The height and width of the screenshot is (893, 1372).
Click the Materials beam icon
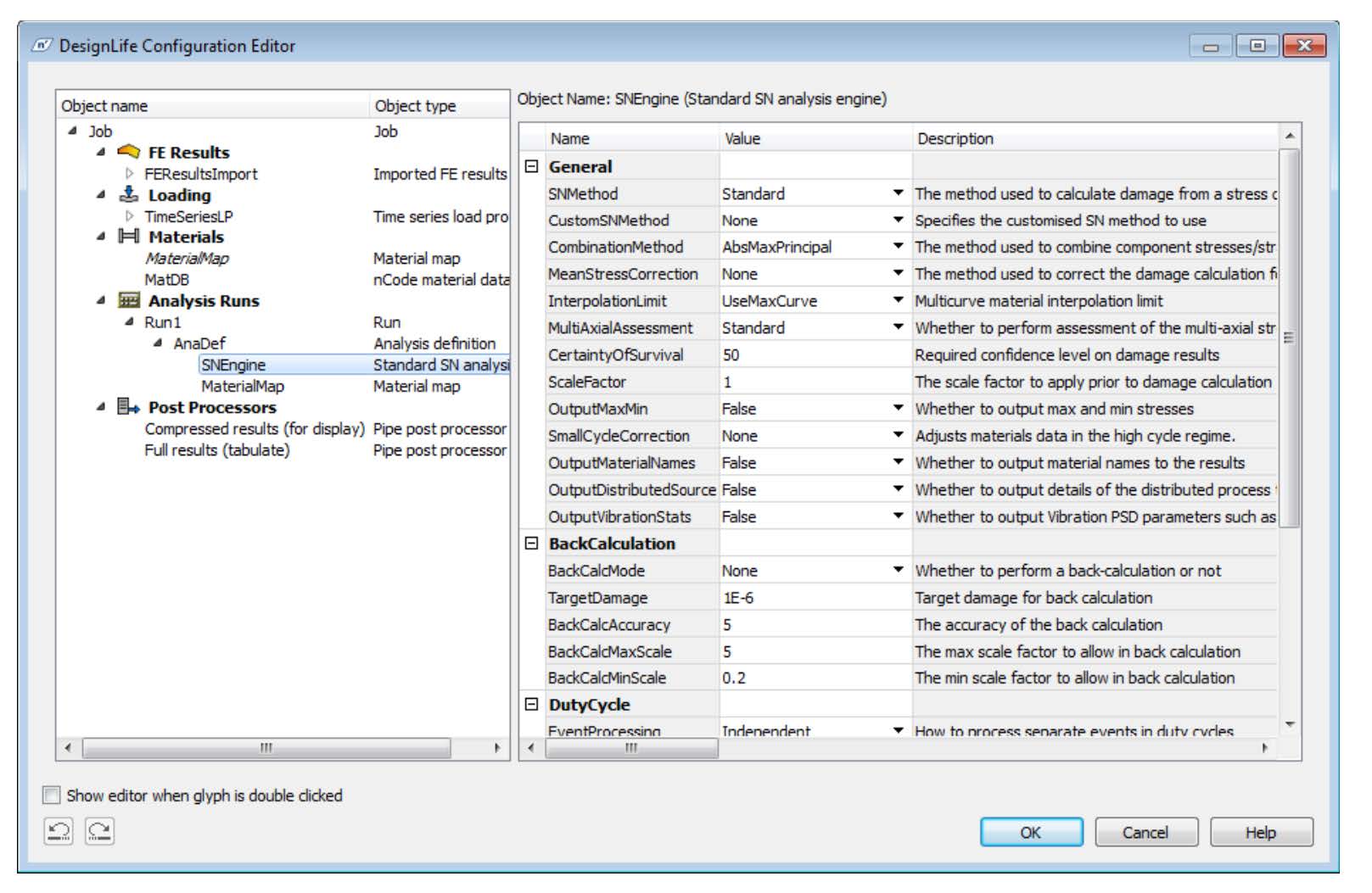coord(127,237)
